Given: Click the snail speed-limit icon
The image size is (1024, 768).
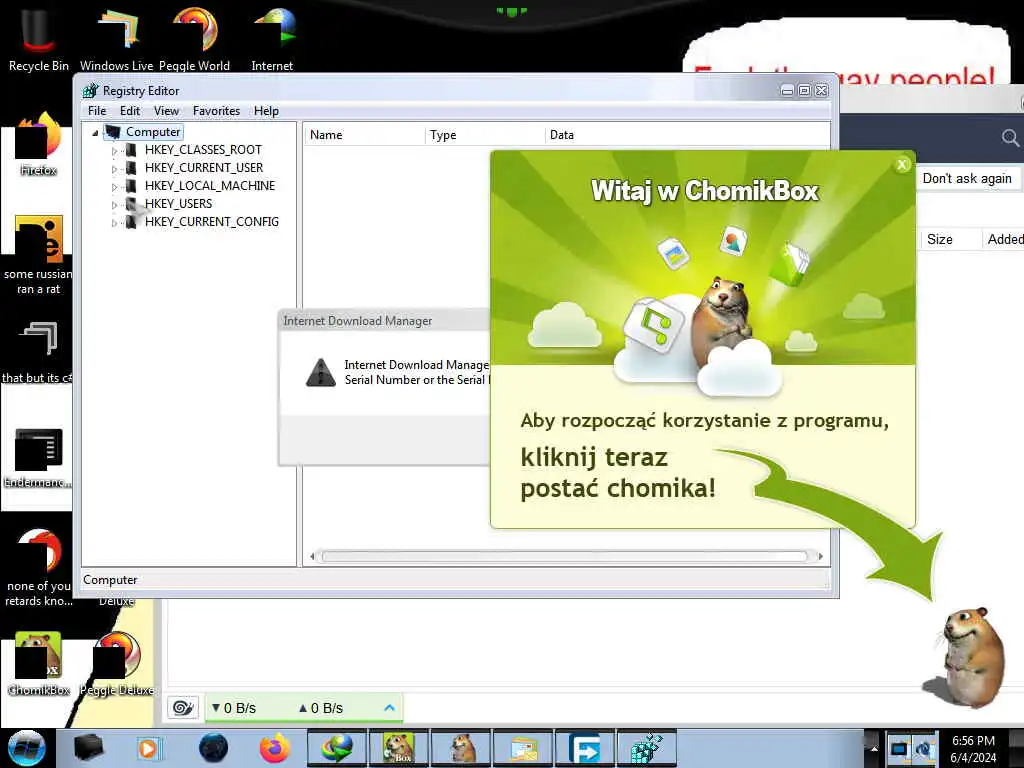Looking at the screenshot, I should [184, 708].
